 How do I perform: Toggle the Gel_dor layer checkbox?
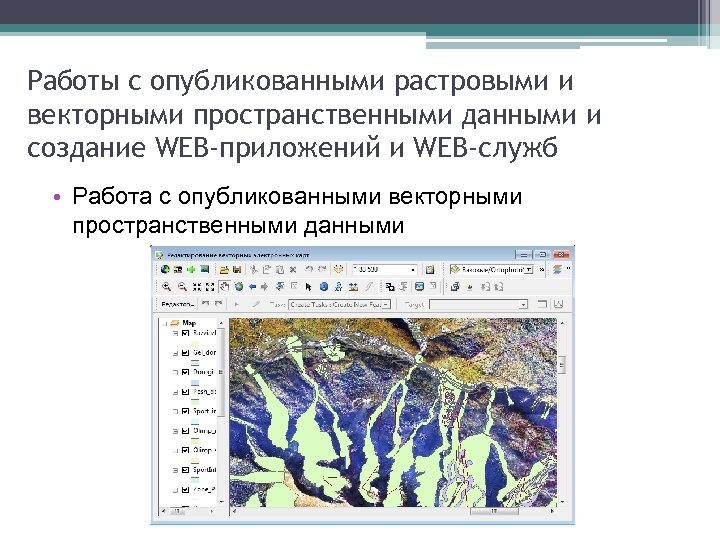click(186, 353)
